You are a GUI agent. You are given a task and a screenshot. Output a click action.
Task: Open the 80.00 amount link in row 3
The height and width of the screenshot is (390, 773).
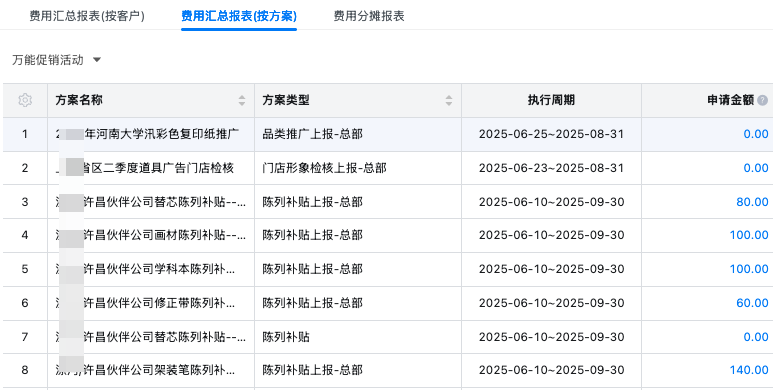pos(752,202)
